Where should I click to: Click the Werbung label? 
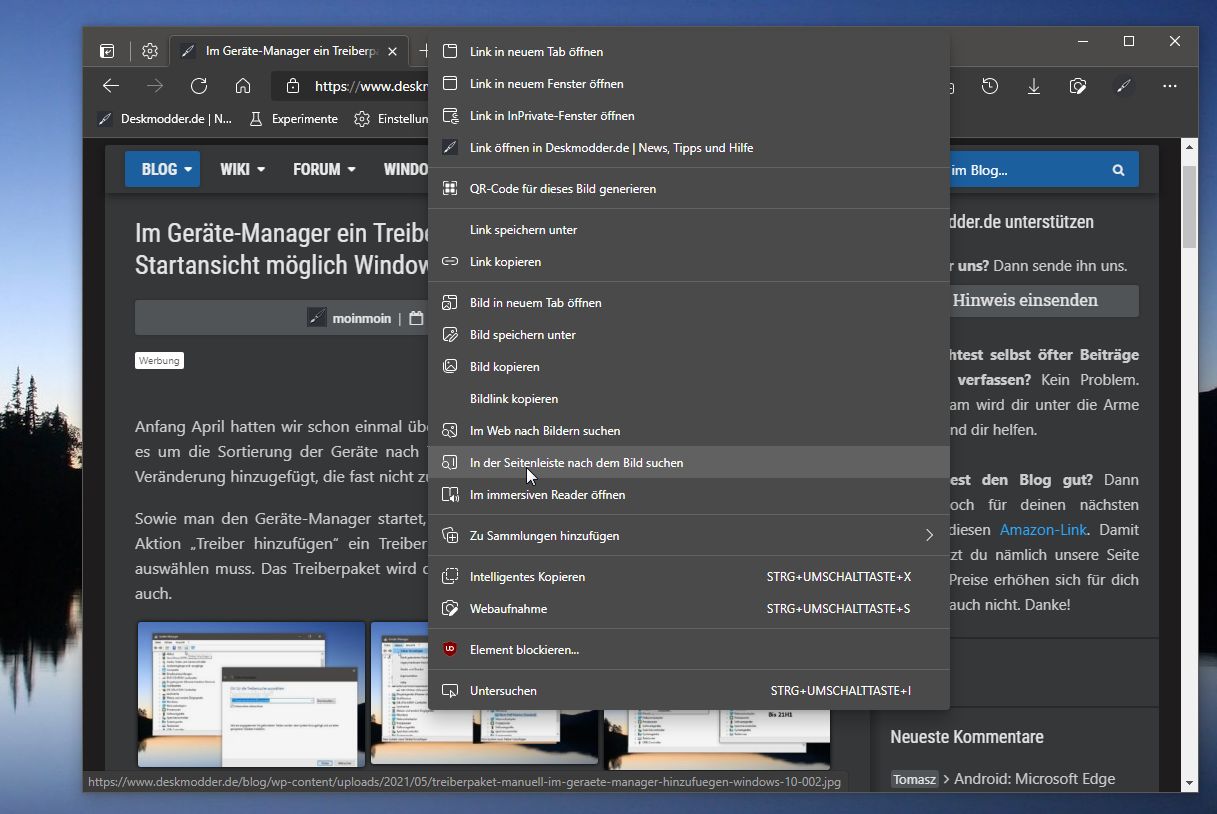[x=159, y=360]
